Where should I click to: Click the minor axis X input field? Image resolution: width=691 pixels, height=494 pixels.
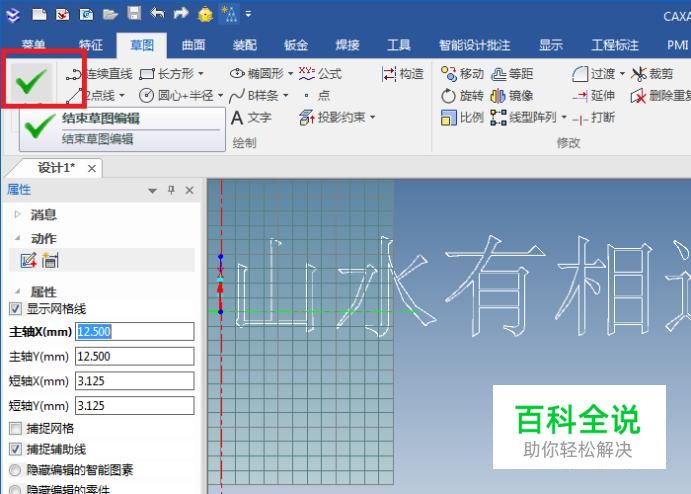click(x=135, y=381)
